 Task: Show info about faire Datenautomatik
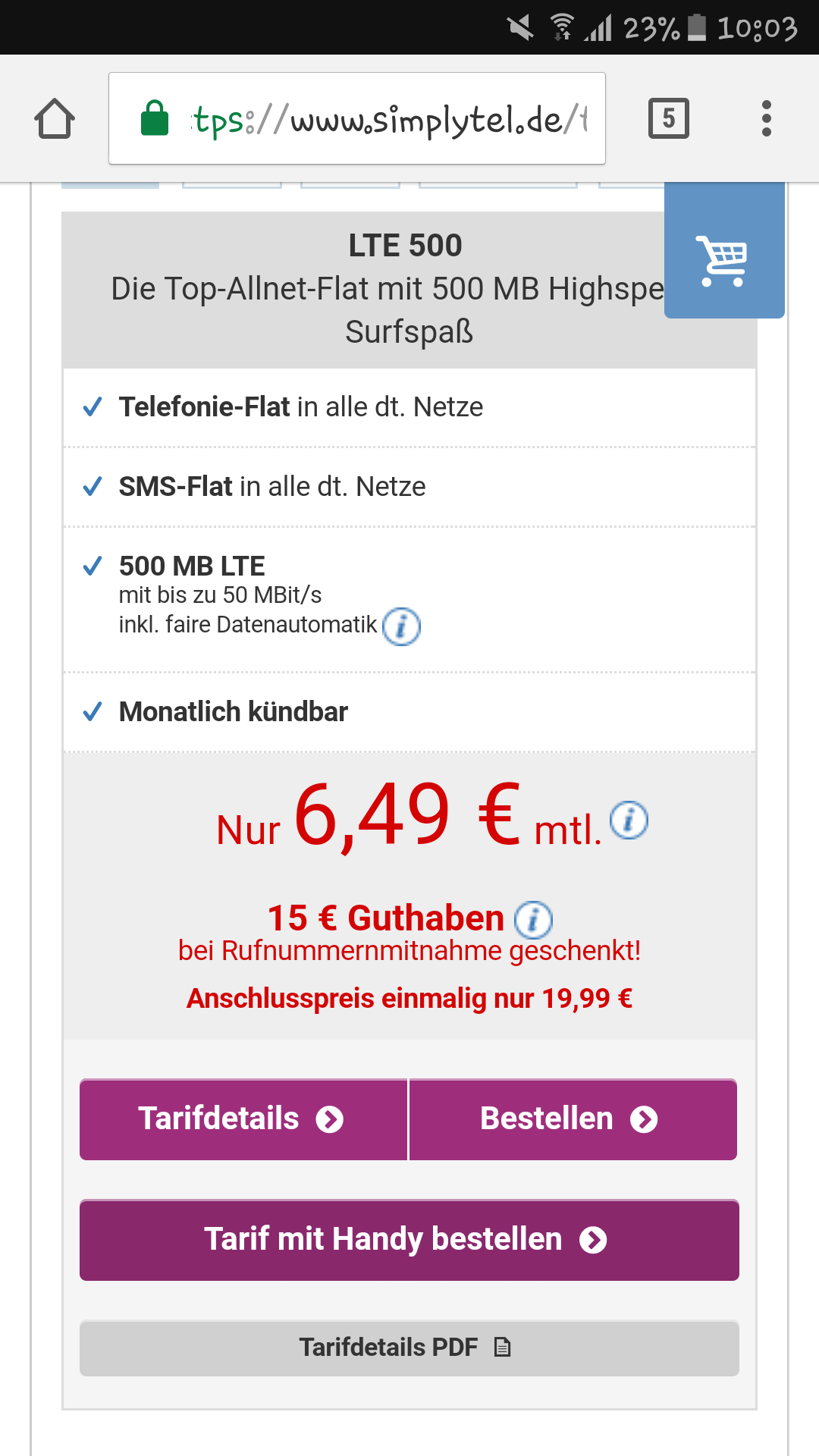(x=401, y=626)
